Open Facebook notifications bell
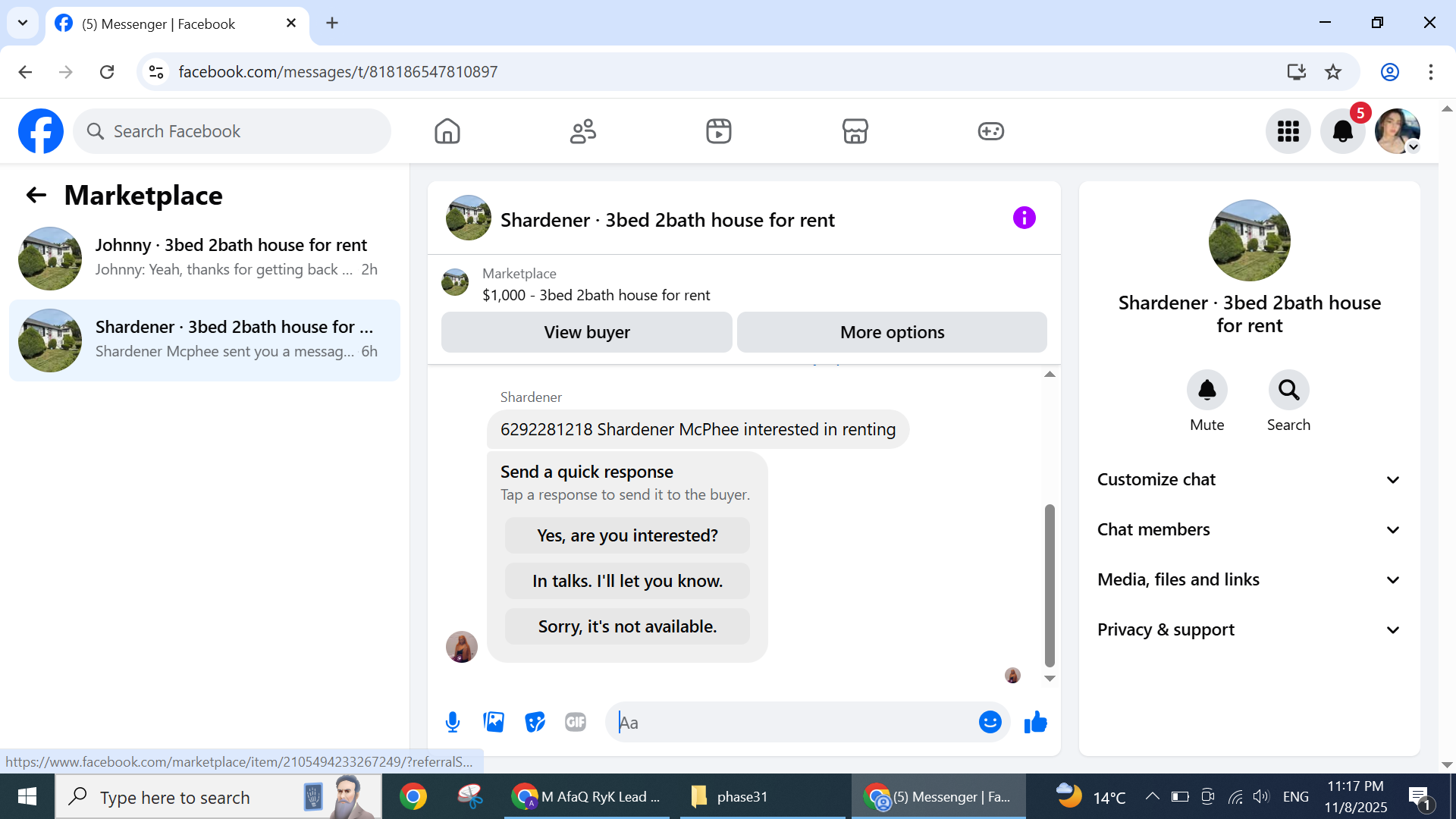Screen dimensions: 1456x819 click(1342, 131)
